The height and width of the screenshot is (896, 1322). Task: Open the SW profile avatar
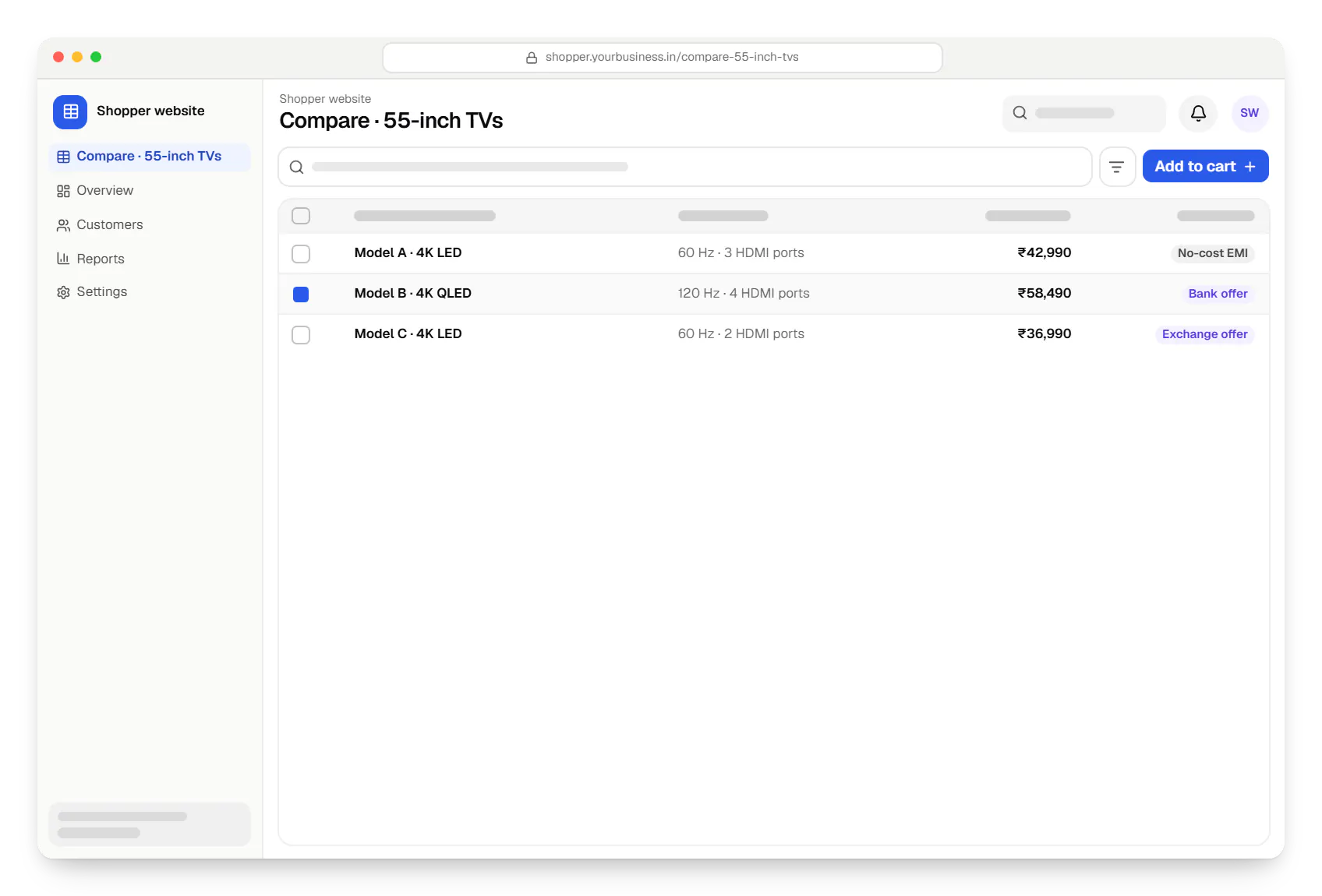(1250, 113)
